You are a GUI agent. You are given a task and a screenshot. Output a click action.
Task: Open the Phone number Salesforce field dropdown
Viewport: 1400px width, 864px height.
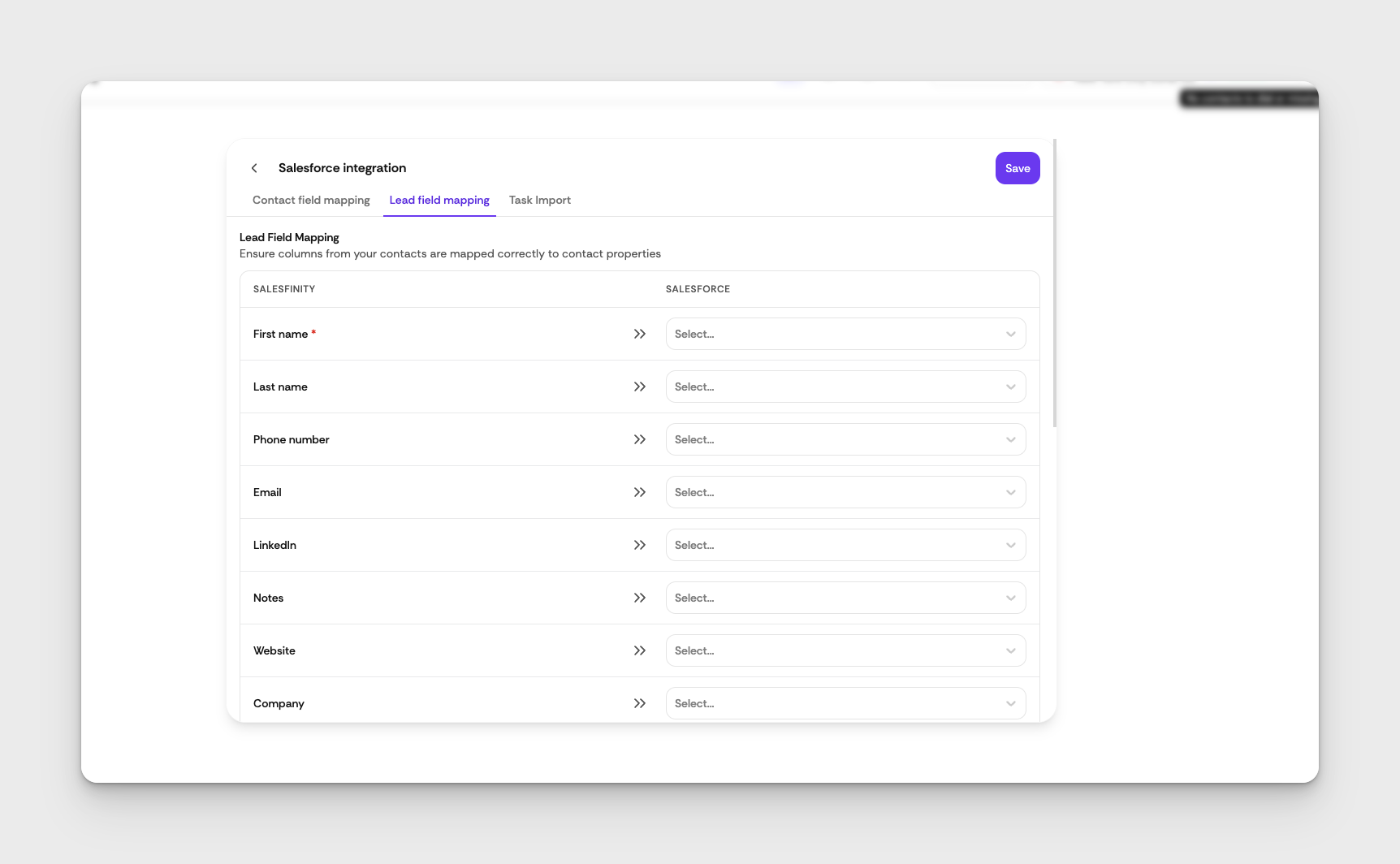click(845, 439)
